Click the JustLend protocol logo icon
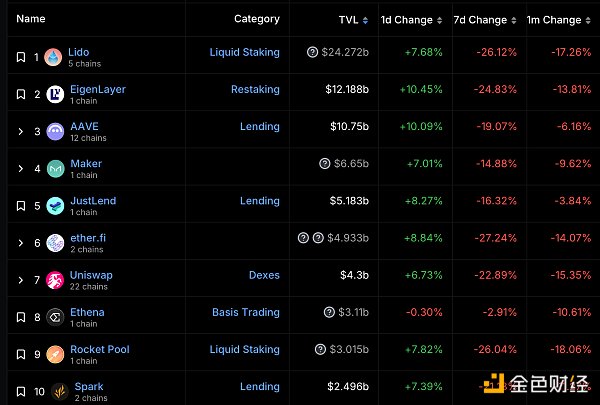Image resolution: width=600 pixels, height=405 pixels. pos(55,206)
